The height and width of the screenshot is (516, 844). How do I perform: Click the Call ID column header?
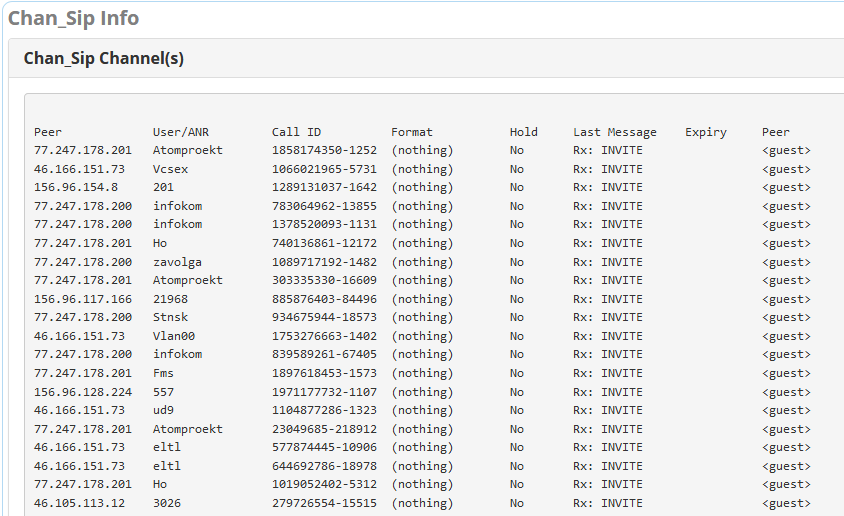[x=296, y=132]
